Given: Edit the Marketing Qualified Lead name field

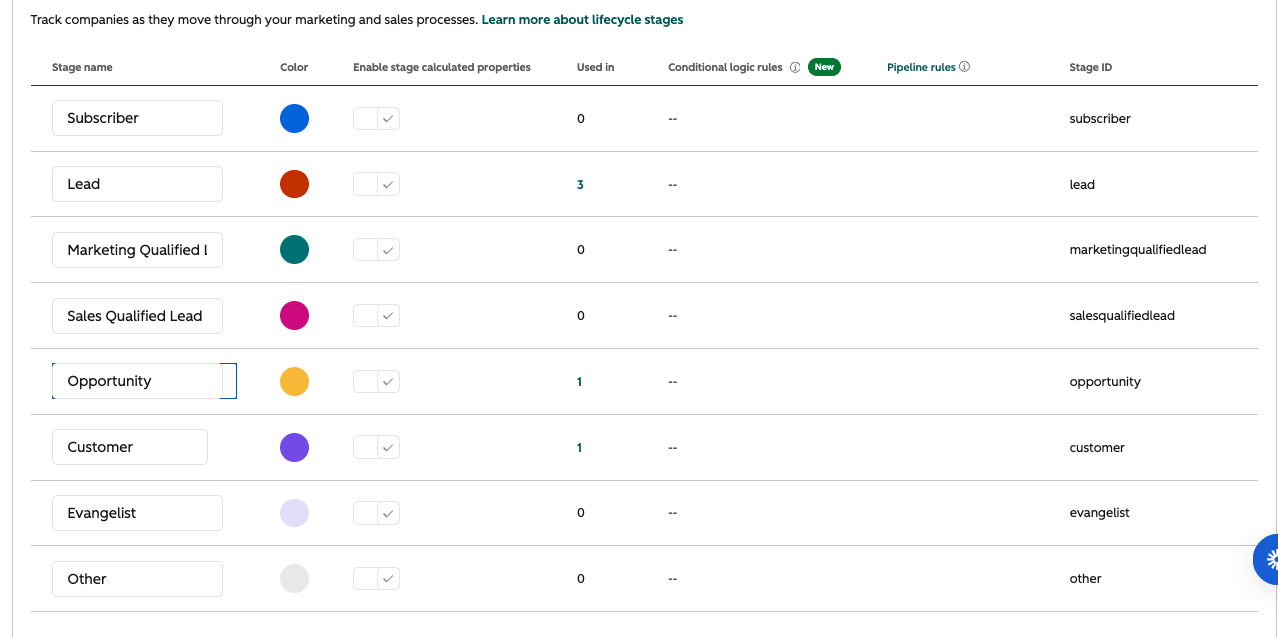Looking at the screenshot, I should click(x=137, y=250).
